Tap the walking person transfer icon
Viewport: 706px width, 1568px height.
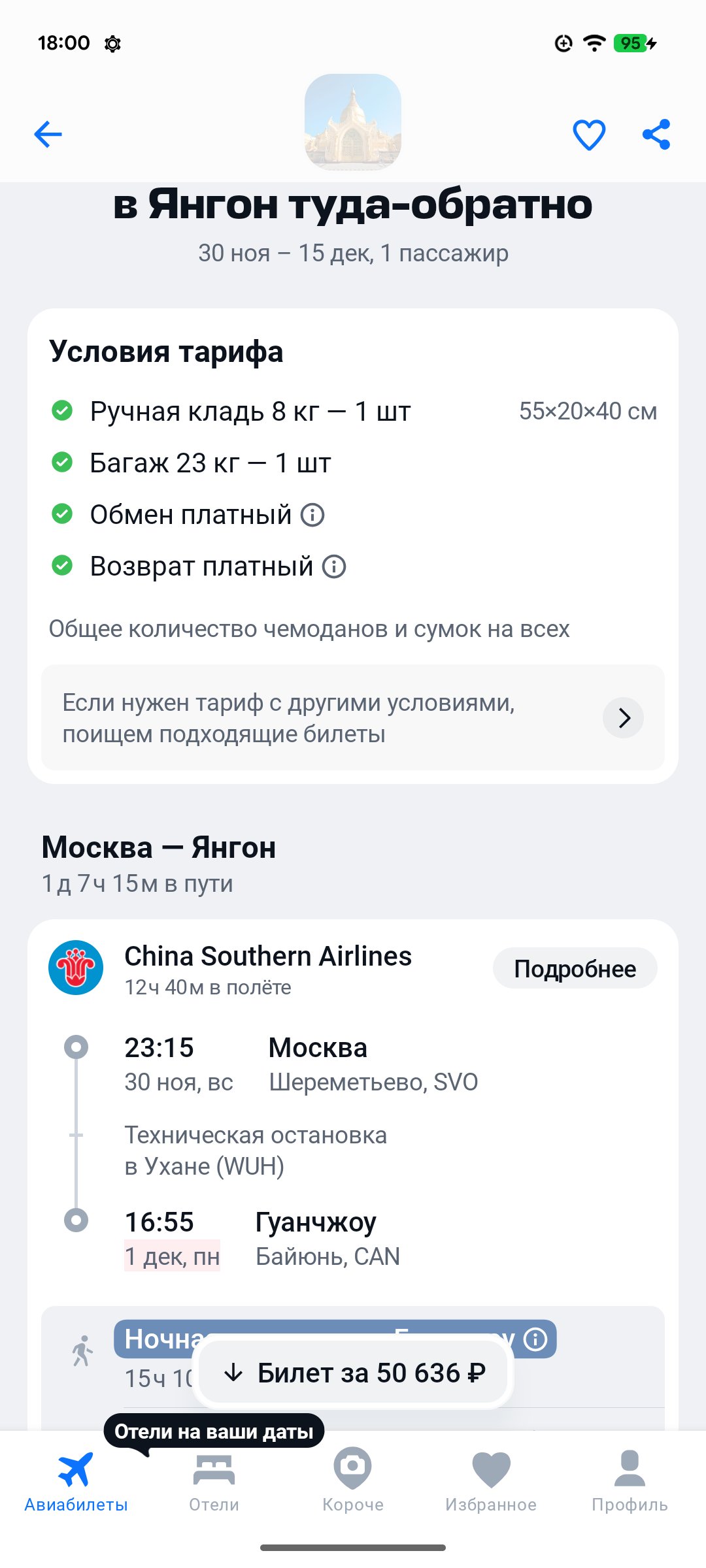tap(83, 1351)
